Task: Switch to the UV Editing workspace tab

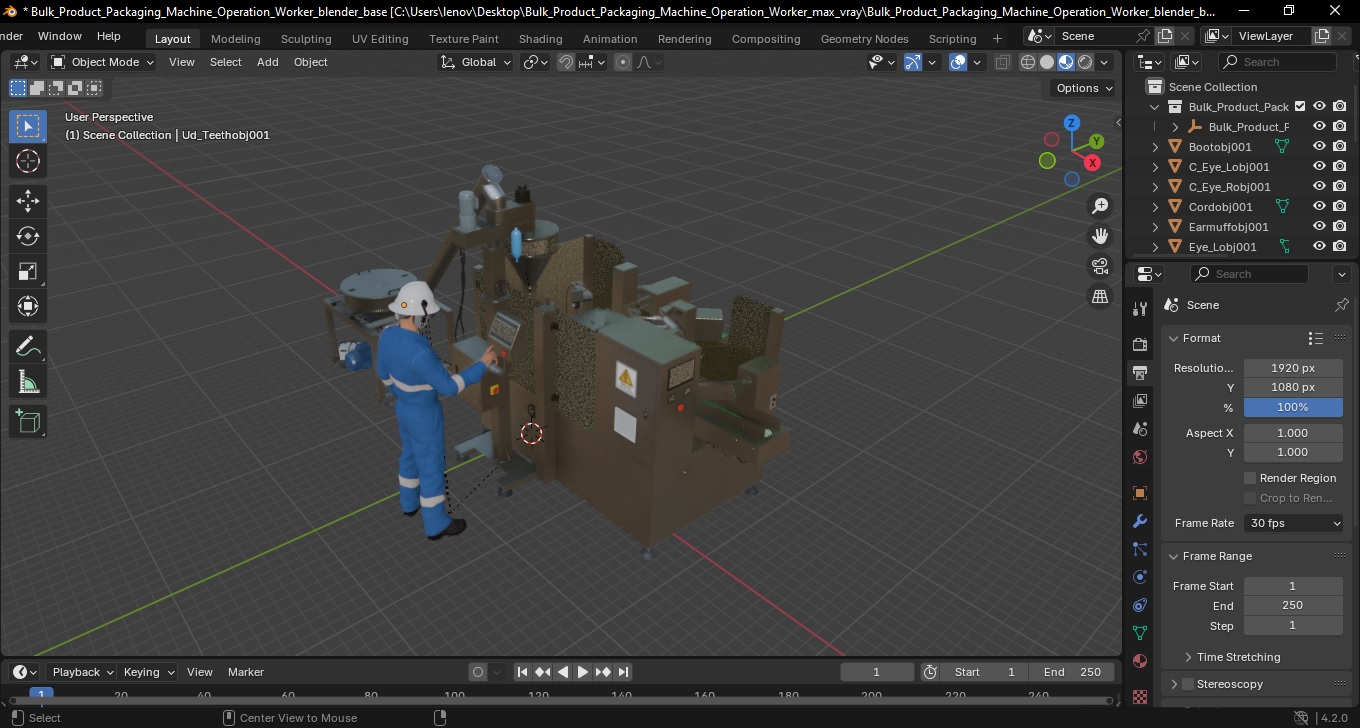Action: coord(380,39)
